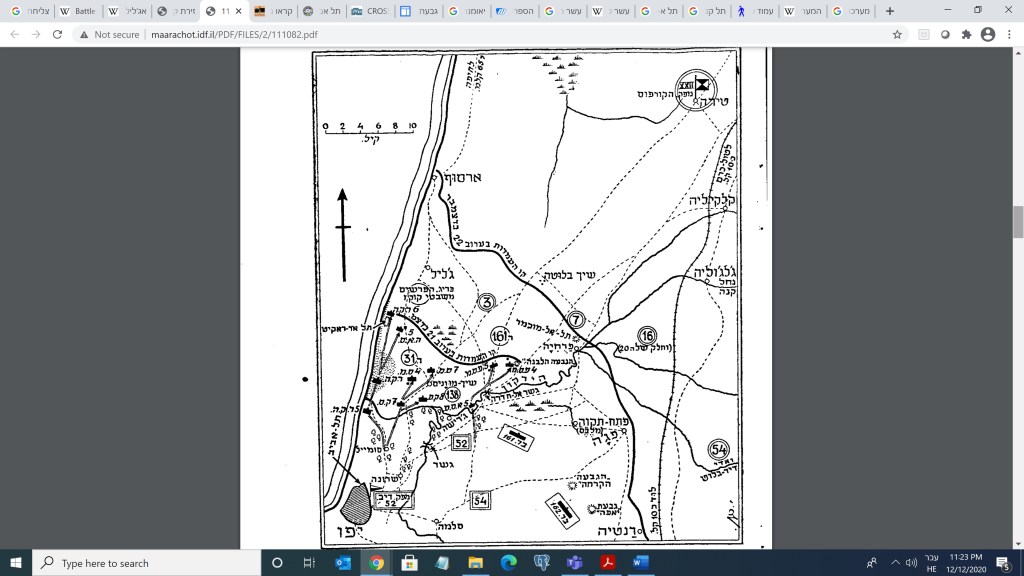Switch to the CROS tab
The image size is (1024, 576).
[x=369, y=11]
